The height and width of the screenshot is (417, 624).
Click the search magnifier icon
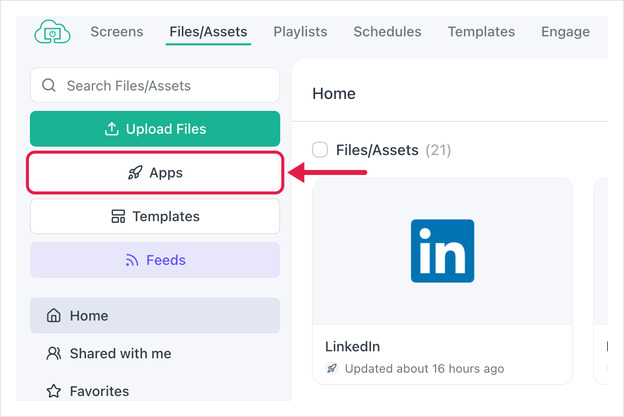[49, 85]
